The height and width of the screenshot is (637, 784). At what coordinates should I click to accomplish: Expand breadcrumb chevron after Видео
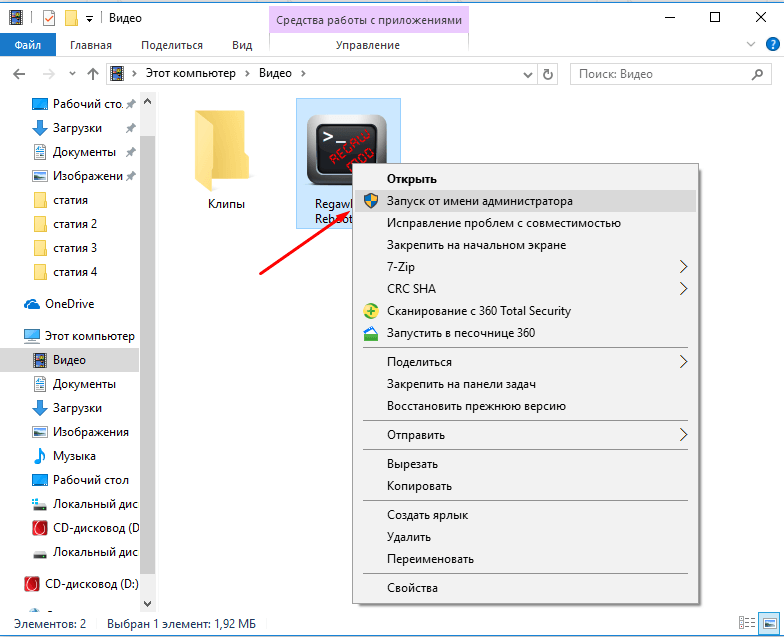[x=303, y=74]
